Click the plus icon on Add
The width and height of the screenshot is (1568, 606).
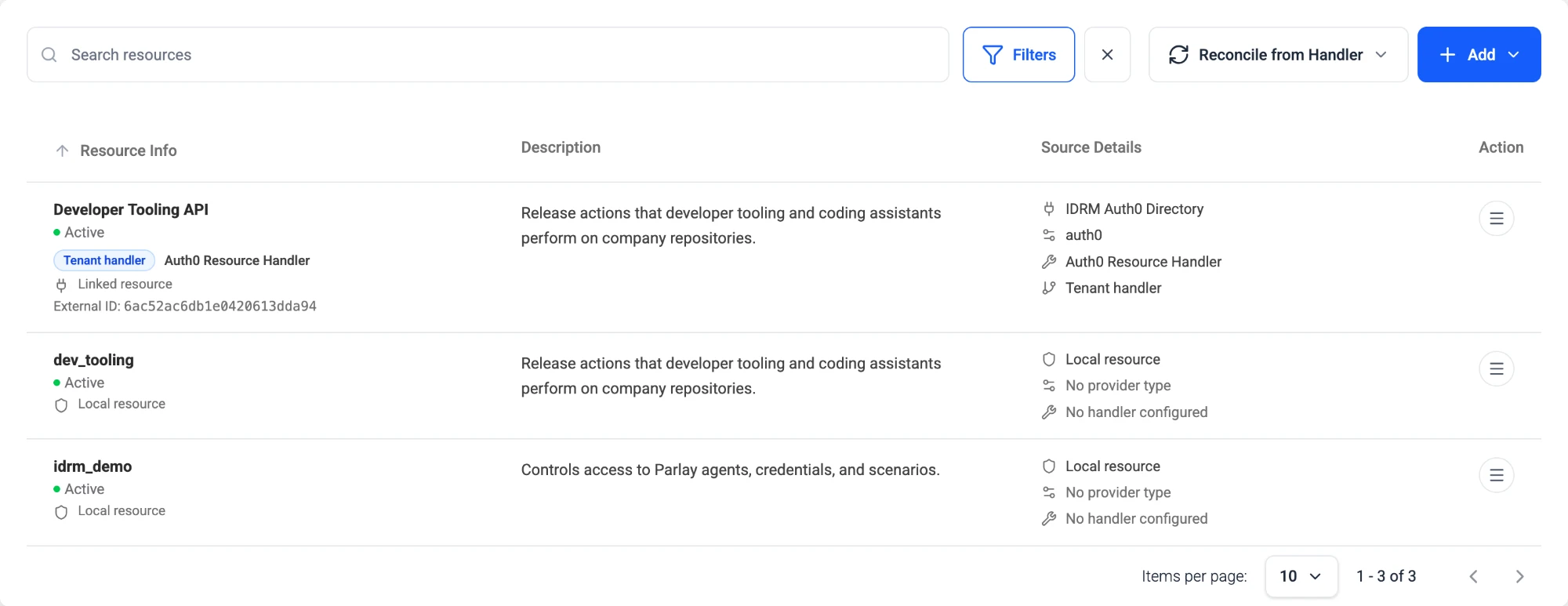pos(1447,55)
